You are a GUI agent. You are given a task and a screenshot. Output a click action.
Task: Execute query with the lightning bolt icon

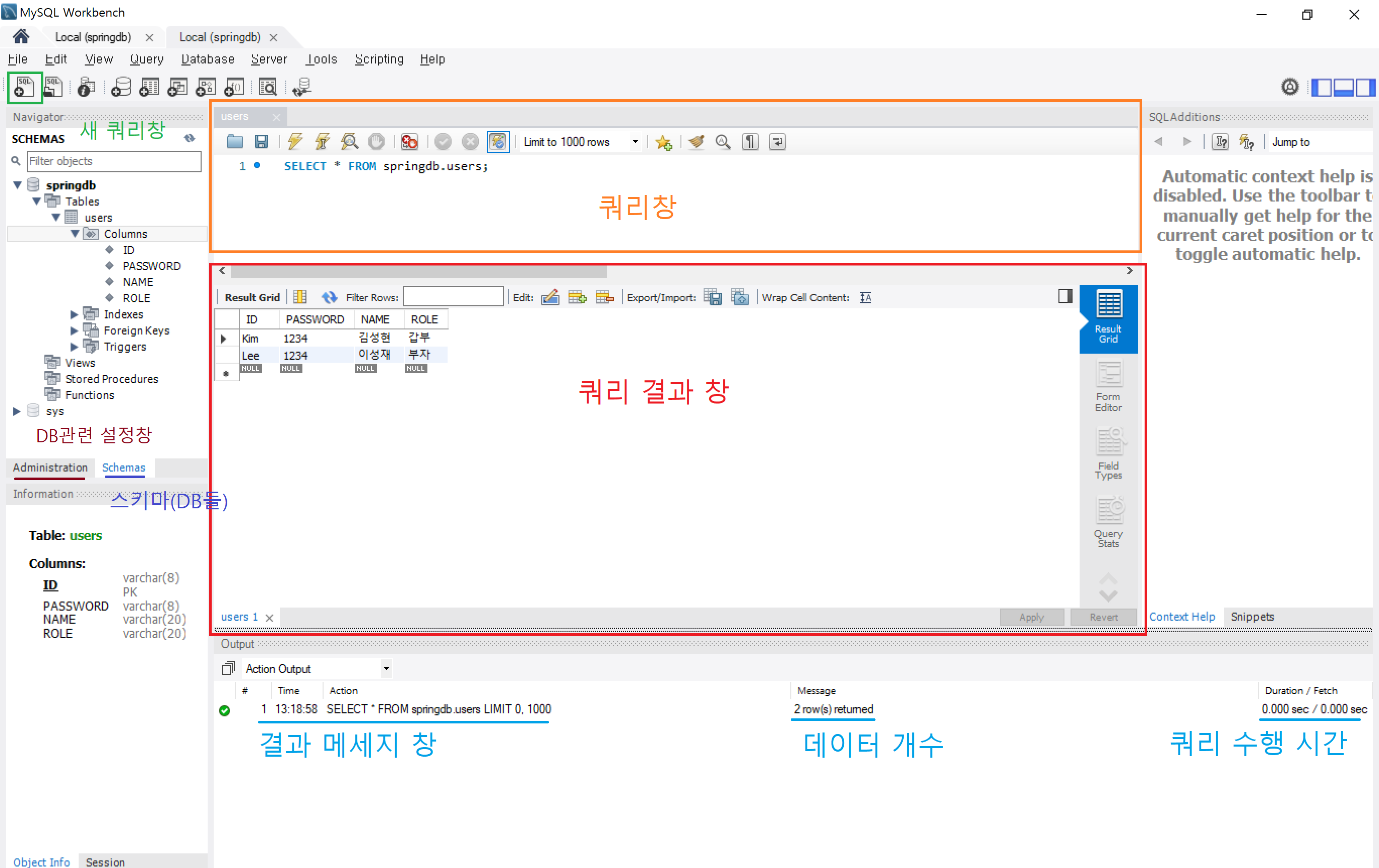tap(295, 142)
